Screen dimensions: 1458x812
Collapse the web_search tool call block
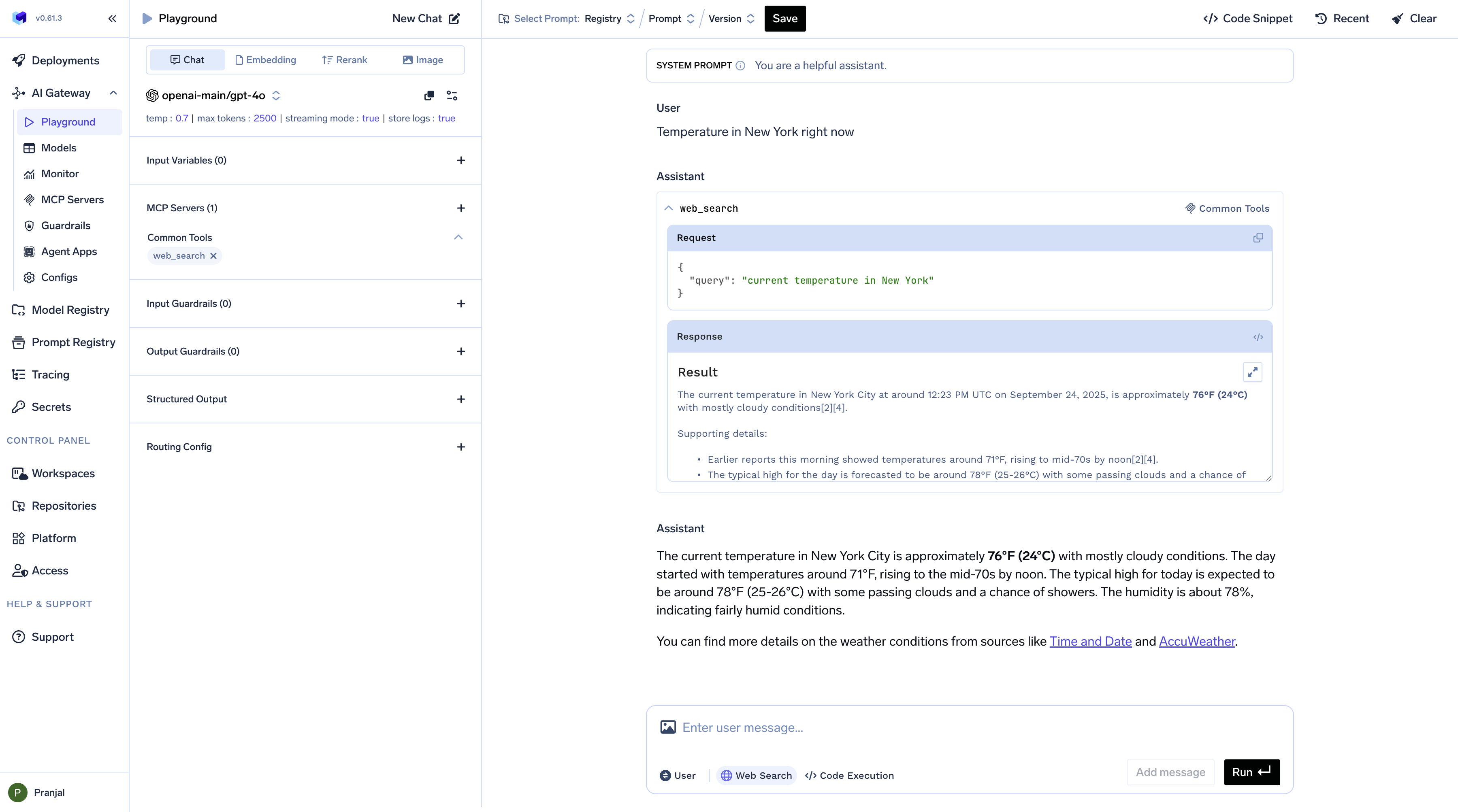[x=668, y=208]
